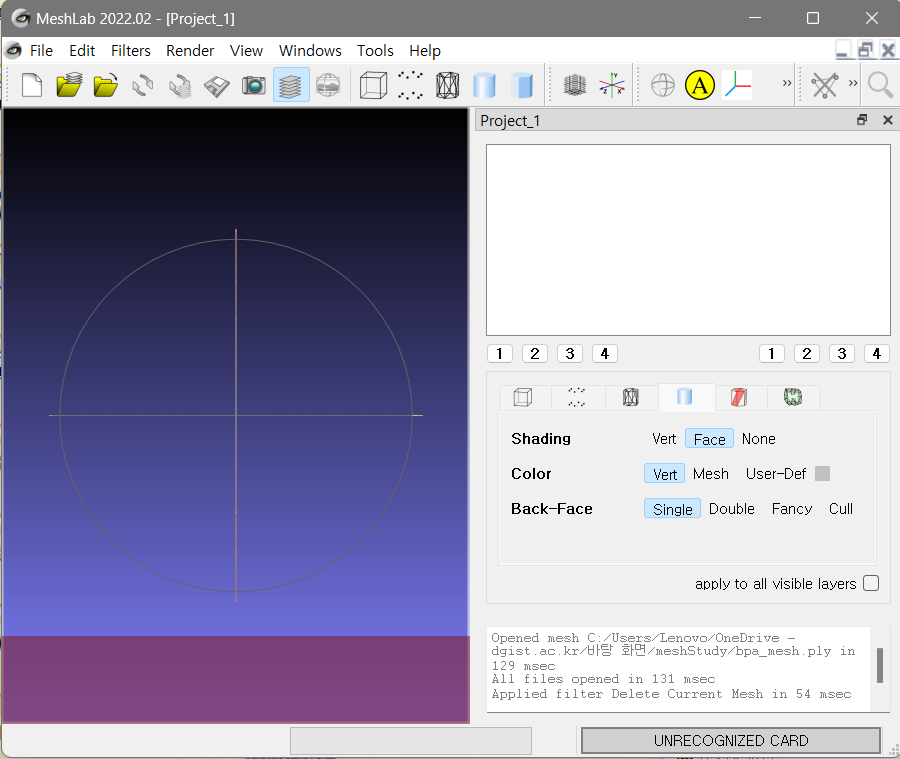This screenshot has width=900, height=759.
Task: Set Color to Vert
Action: 665,474
